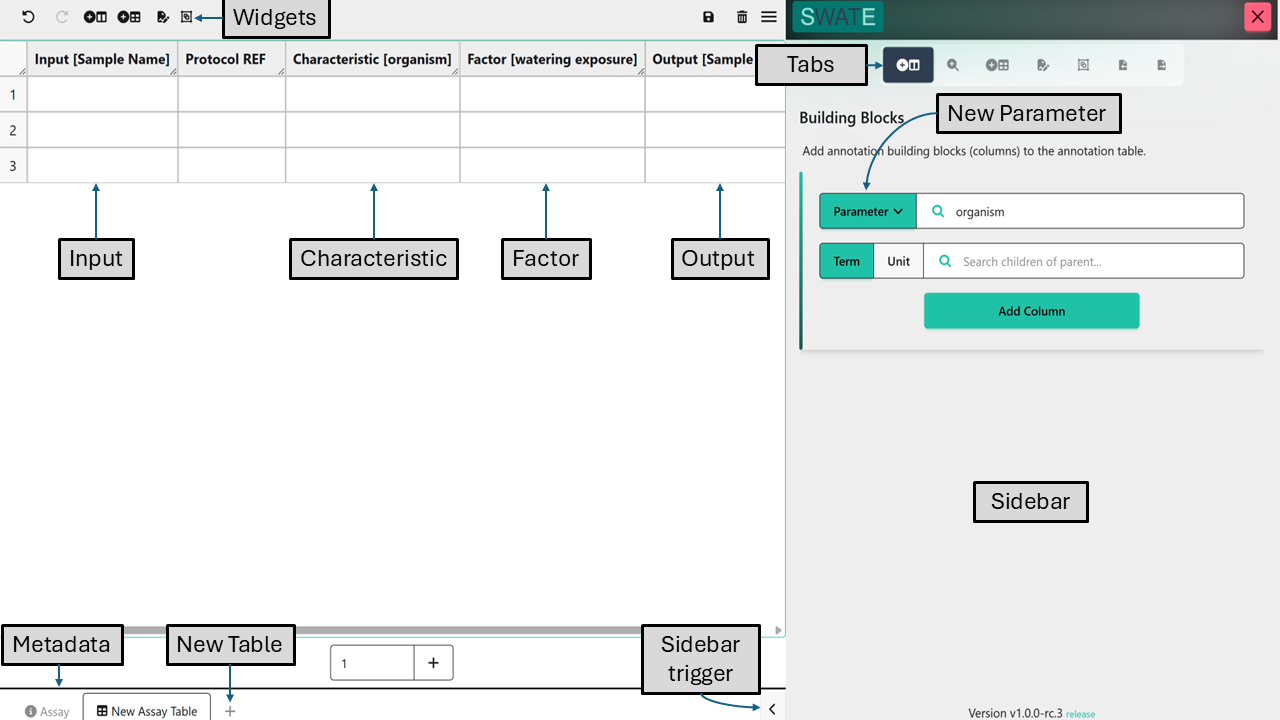Screen dimensions: 1280x720
Task: Switch to the term search sidebar tab
Action: point(953,65)
